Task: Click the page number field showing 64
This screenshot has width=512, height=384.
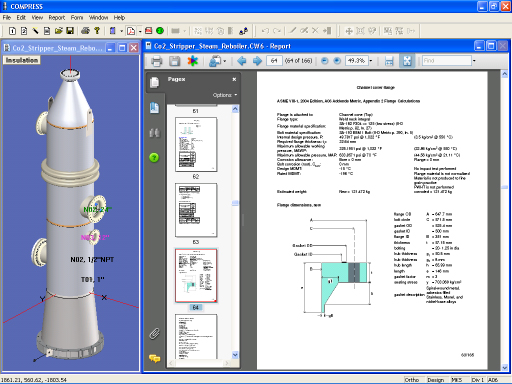Action: (x=274, y=61)
